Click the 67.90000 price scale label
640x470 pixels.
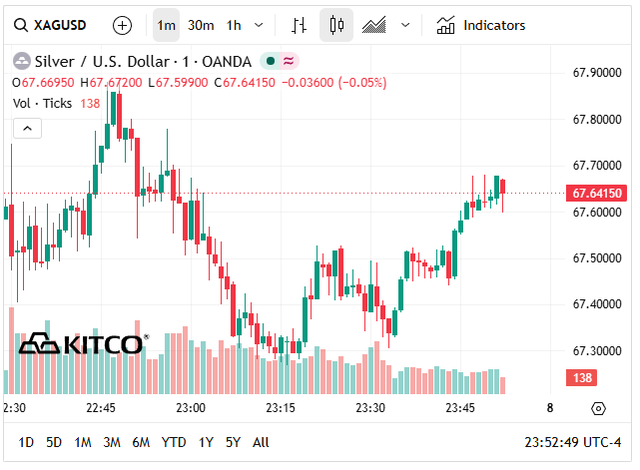(x=597, y=73)
